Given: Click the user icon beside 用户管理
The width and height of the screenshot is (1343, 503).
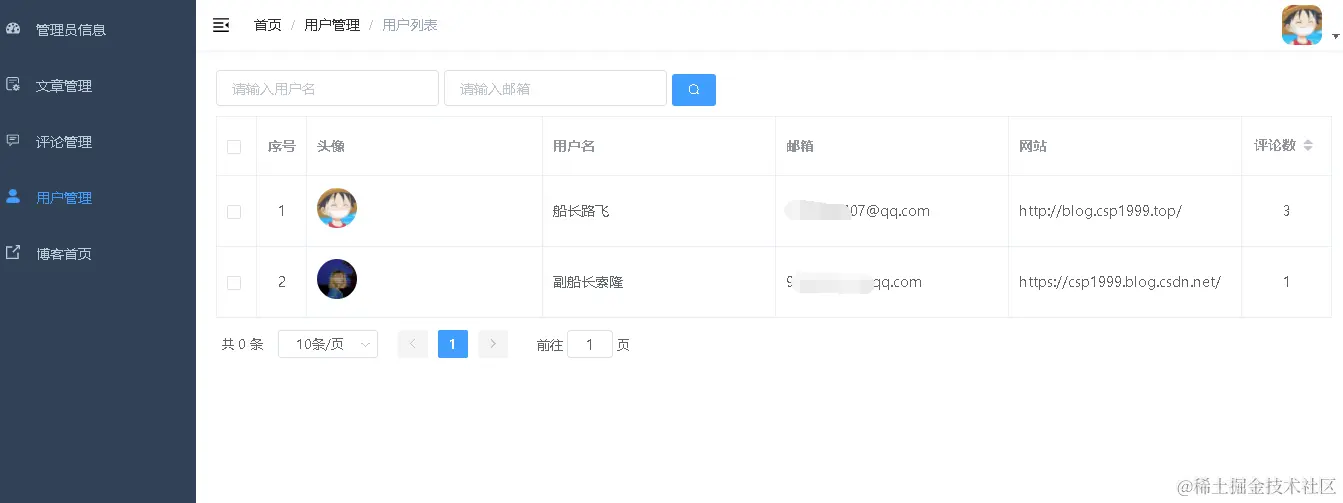Looking at the screenshot, I should [x=13, y=197].
